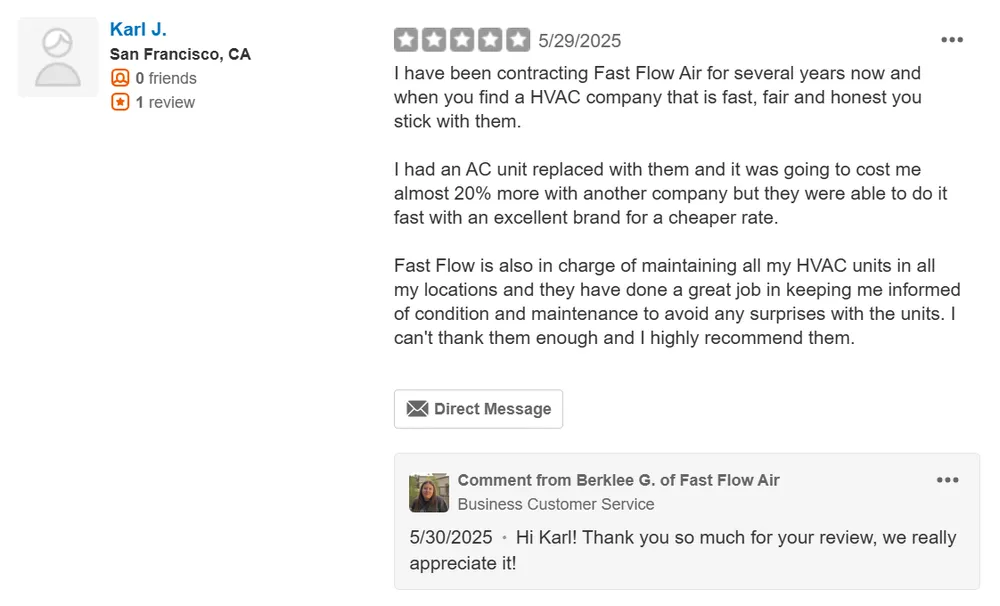Screen dimensions: 1000x606
Task: Click the orange star review count icon
Action: click(x=120, y=102)
